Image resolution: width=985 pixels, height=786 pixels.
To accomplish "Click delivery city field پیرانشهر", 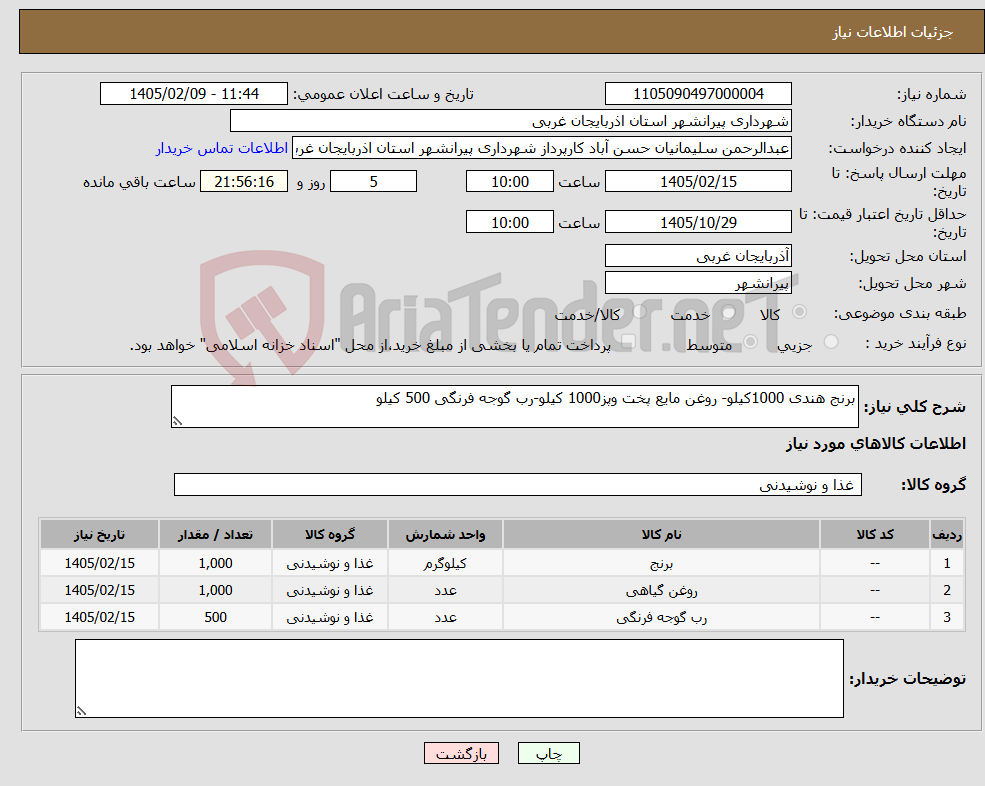I will tap(698, 283).
